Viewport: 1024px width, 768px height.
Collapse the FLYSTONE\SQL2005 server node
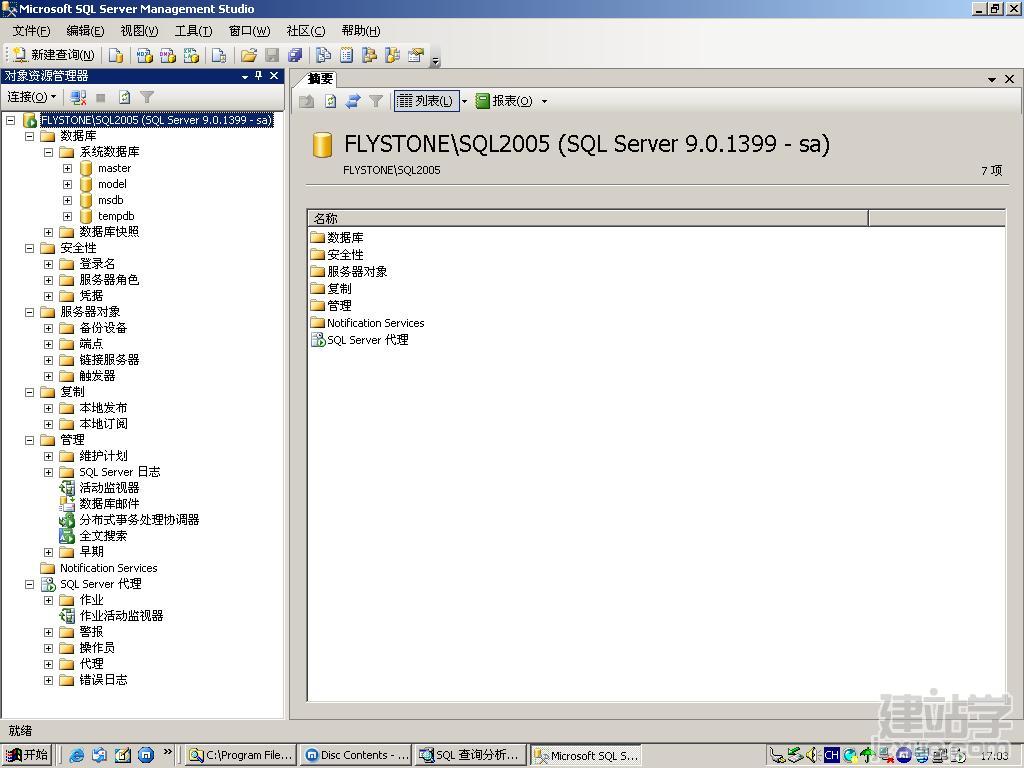click(10, 120)
